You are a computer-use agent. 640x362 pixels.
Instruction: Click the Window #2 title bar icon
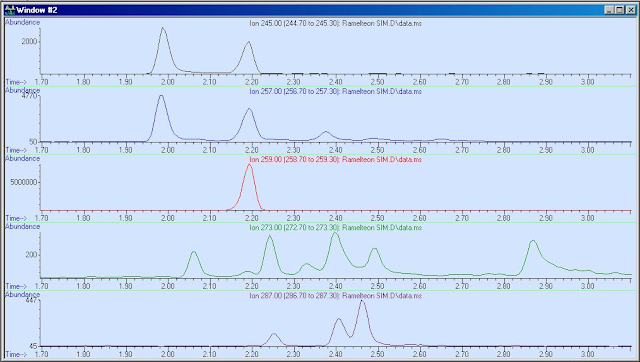[x=9, y=10]
